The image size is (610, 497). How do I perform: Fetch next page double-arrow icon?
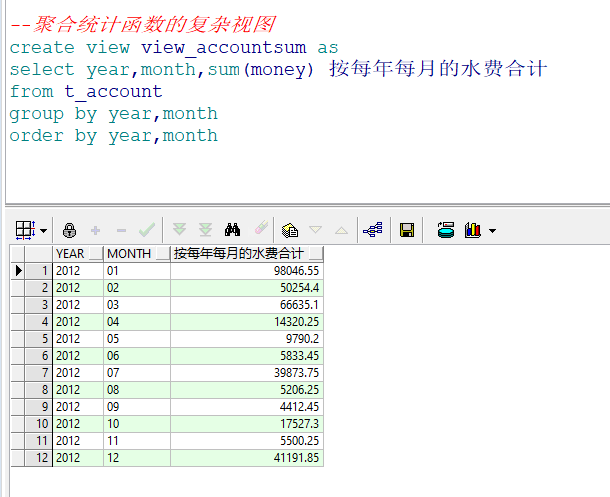(179, 229)
